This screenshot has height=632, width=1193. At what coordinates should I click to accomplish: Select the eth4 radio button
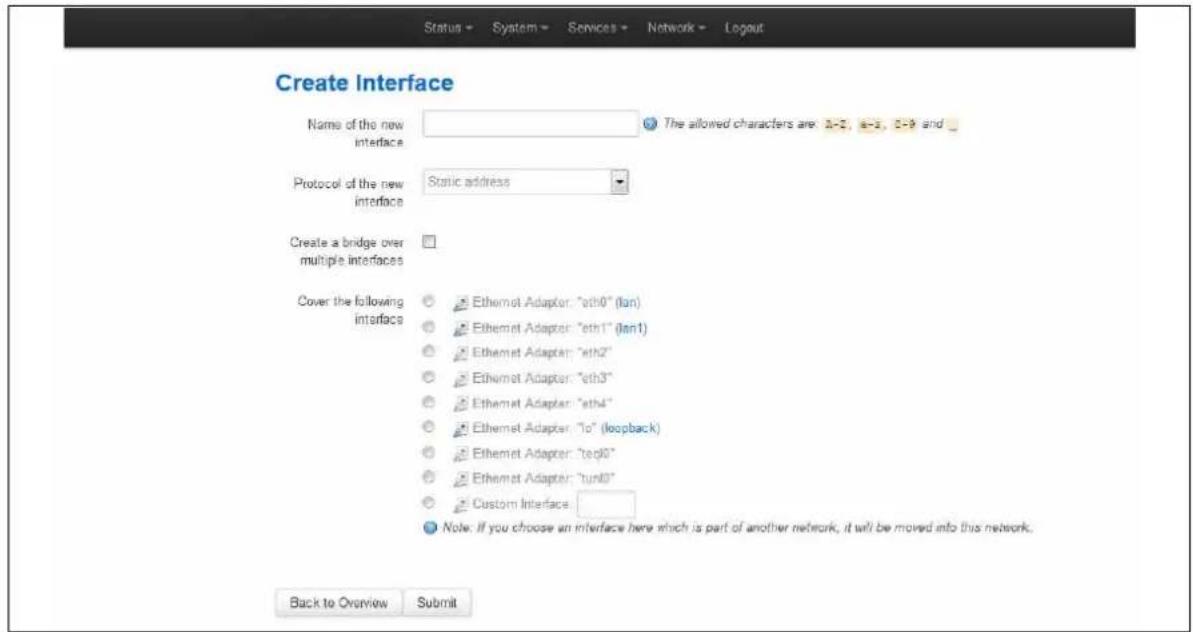click(429, 402)
